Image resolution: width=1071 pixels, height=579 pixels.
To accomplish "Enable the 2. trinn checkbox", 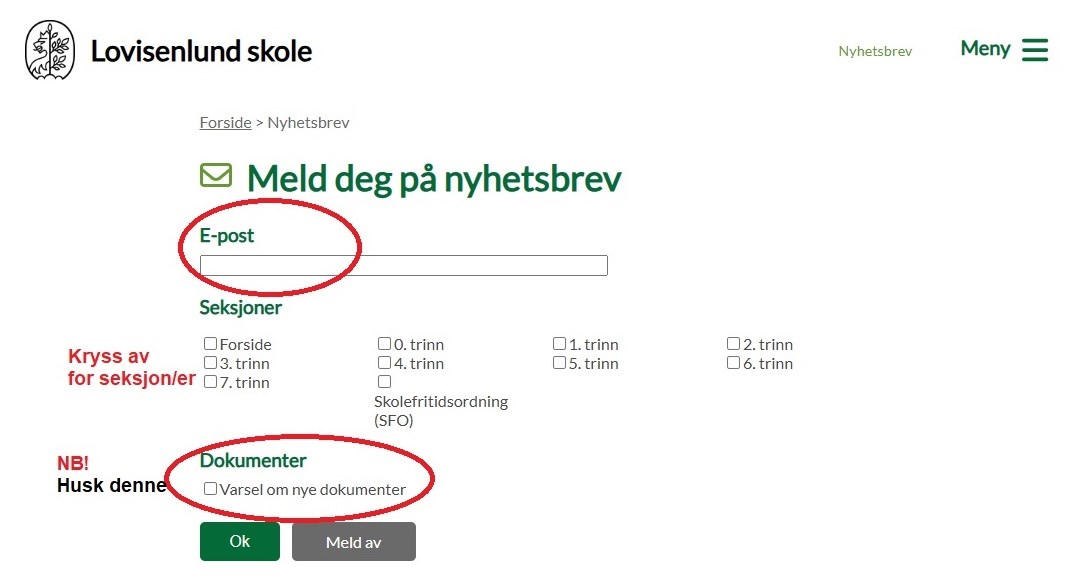I will [733, 344].
